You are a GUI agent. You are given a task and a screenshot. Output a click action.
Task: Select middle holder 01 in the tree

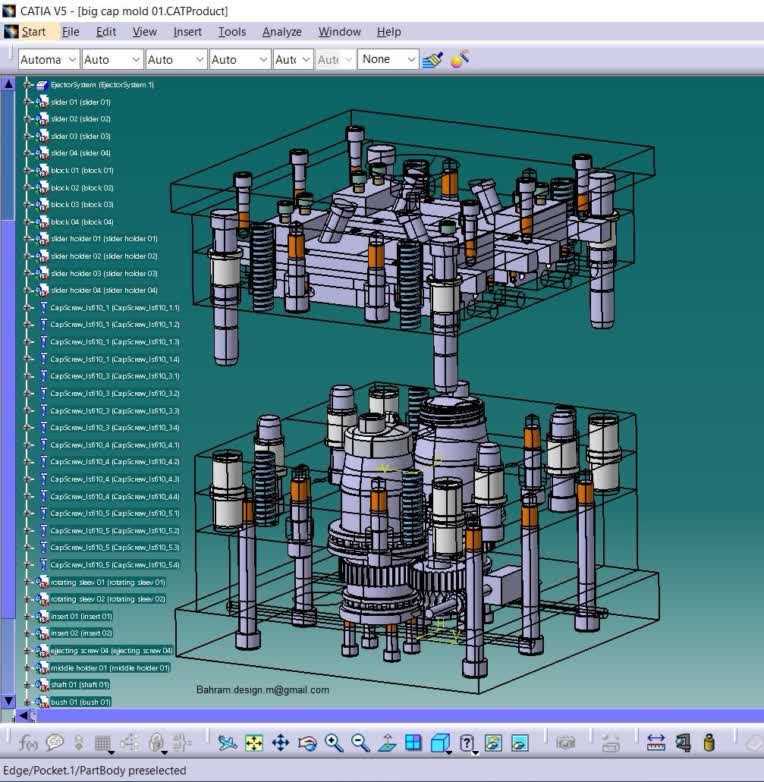point(110,668)
